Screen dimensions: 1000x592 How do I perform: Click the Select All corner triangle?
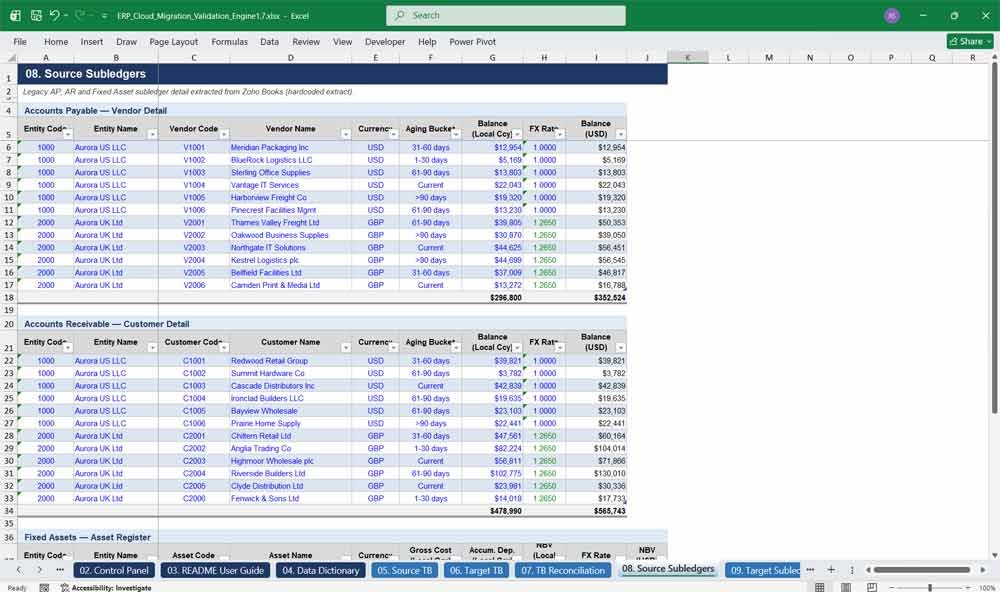tap(11, 57)
